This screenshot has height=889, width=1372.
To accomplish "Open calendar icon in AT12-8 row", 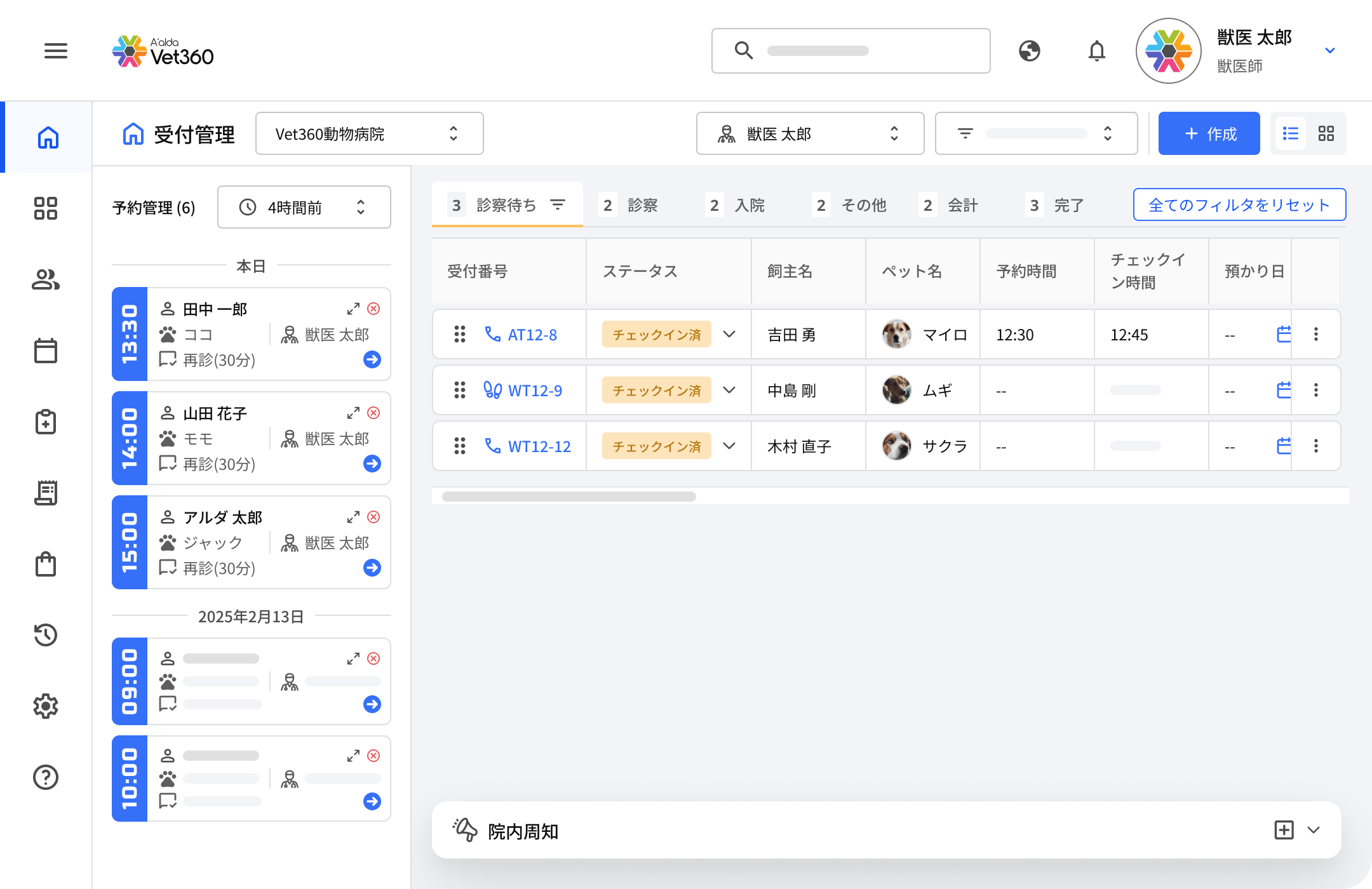I will click(1284, 334).
